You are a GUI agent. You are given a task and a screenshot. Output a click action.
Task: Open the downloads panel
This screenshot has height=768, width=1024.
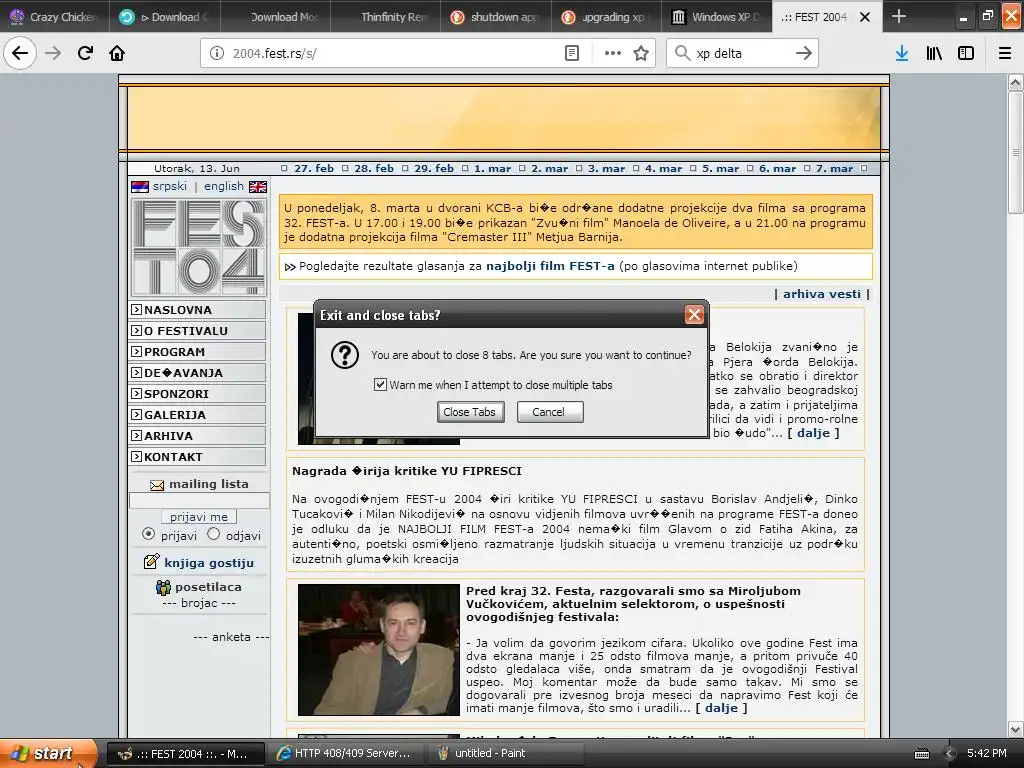(902, 53)
